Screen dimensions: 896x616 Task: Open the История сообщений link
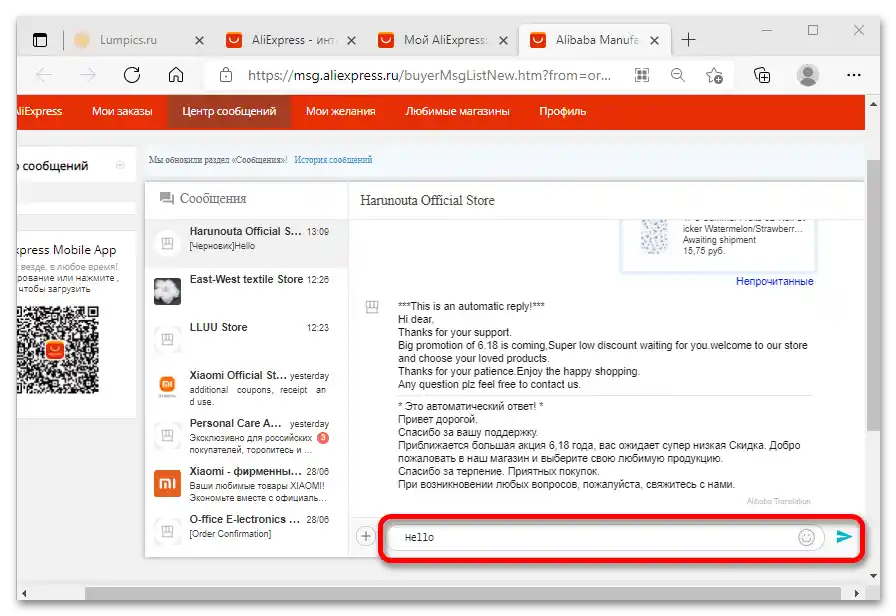click(333, 160)
